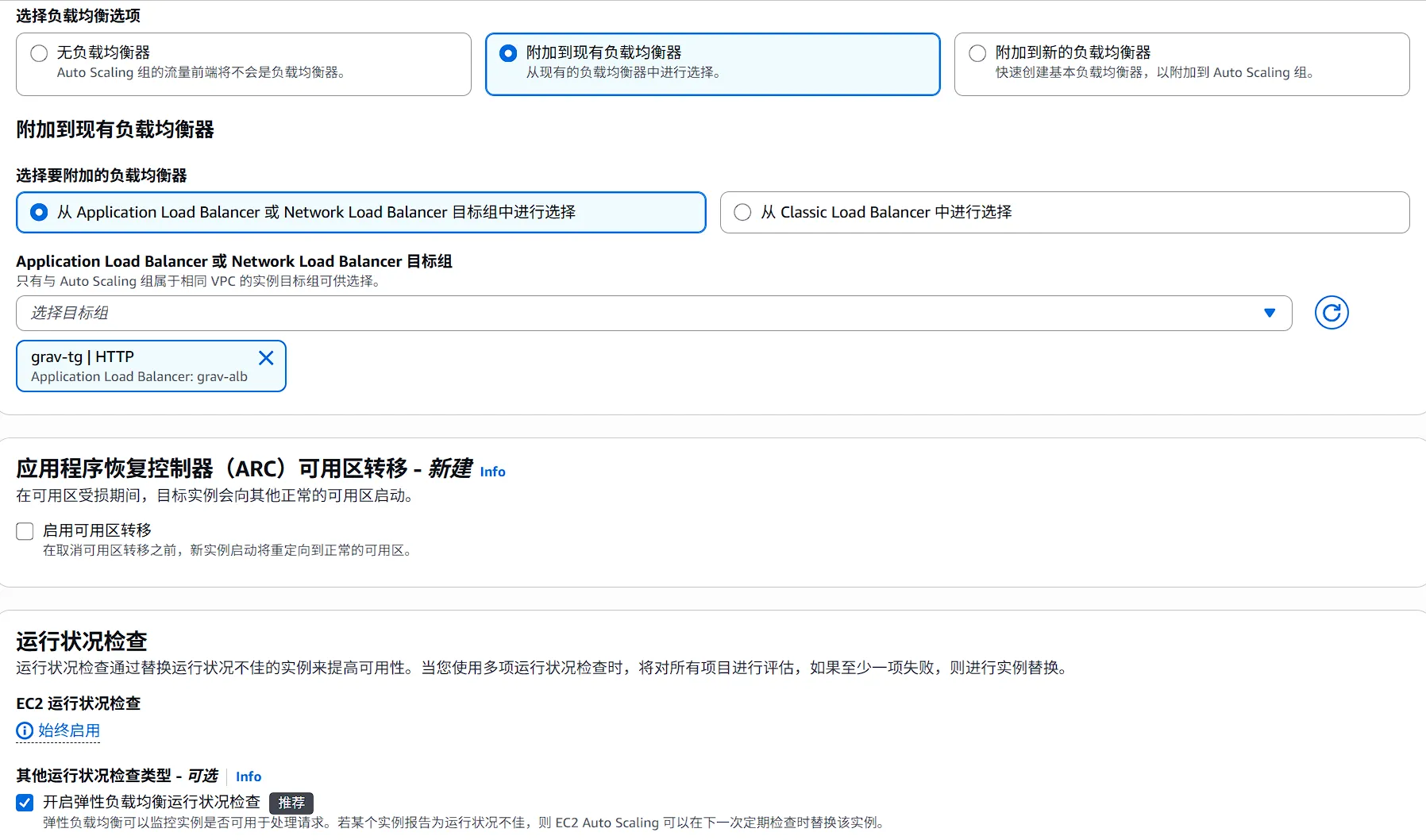Select Application or Network Load Balancer target group option
Screen dimensions: 1426x840
(x=39, y=213)
